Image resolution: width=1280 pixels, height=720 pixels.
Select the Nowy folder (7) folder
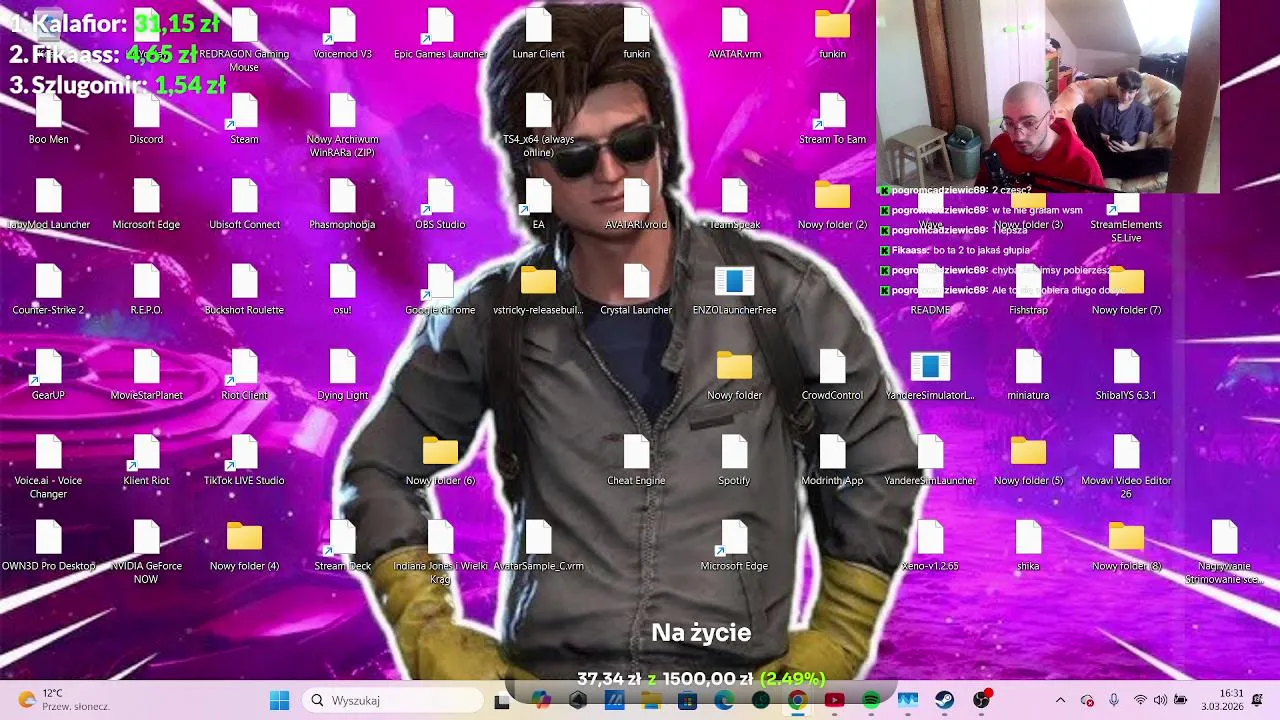click(1126, 289)
